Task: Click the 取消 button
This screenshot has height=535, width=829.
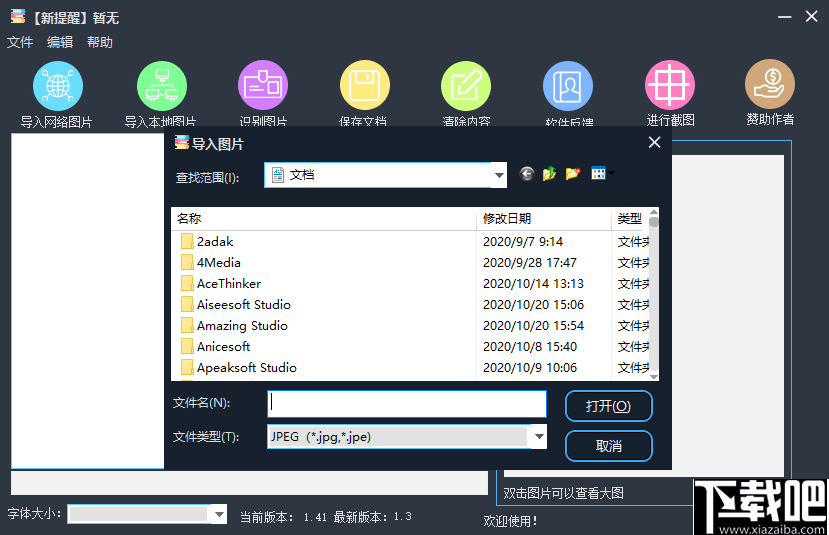Action: pyautogui.click(x=609, y=446)
